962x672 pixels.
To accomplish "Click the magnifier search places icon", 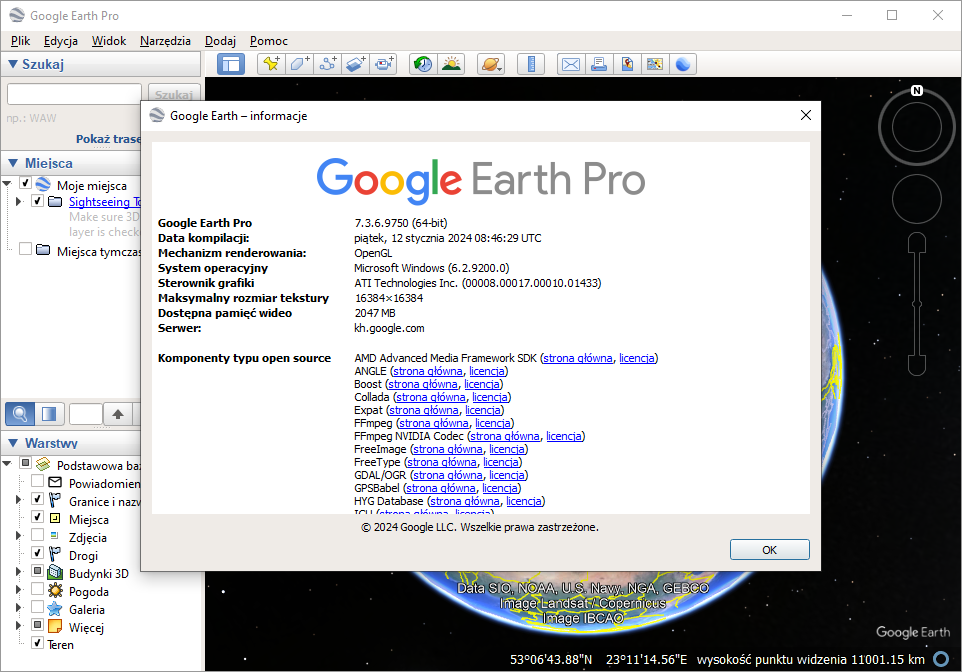I will (x=20, y=414).
